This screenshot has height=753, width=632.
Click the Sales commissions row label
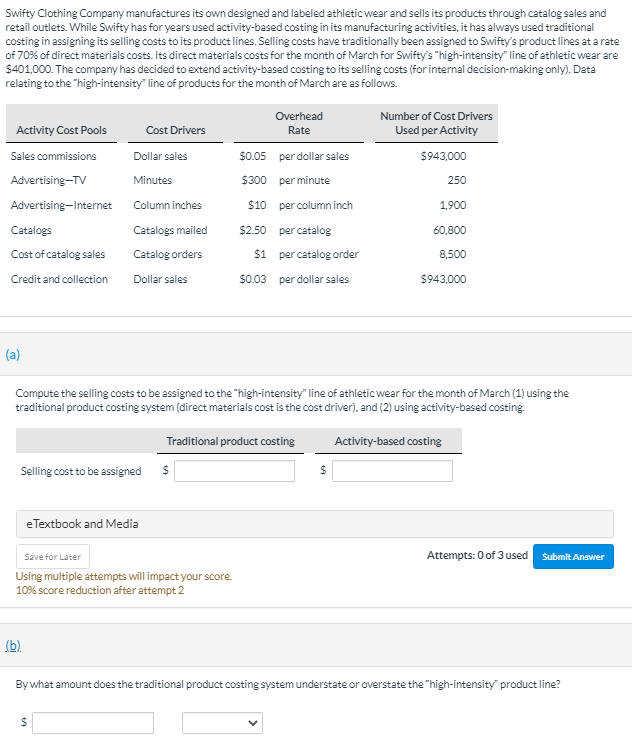(53, 156)
